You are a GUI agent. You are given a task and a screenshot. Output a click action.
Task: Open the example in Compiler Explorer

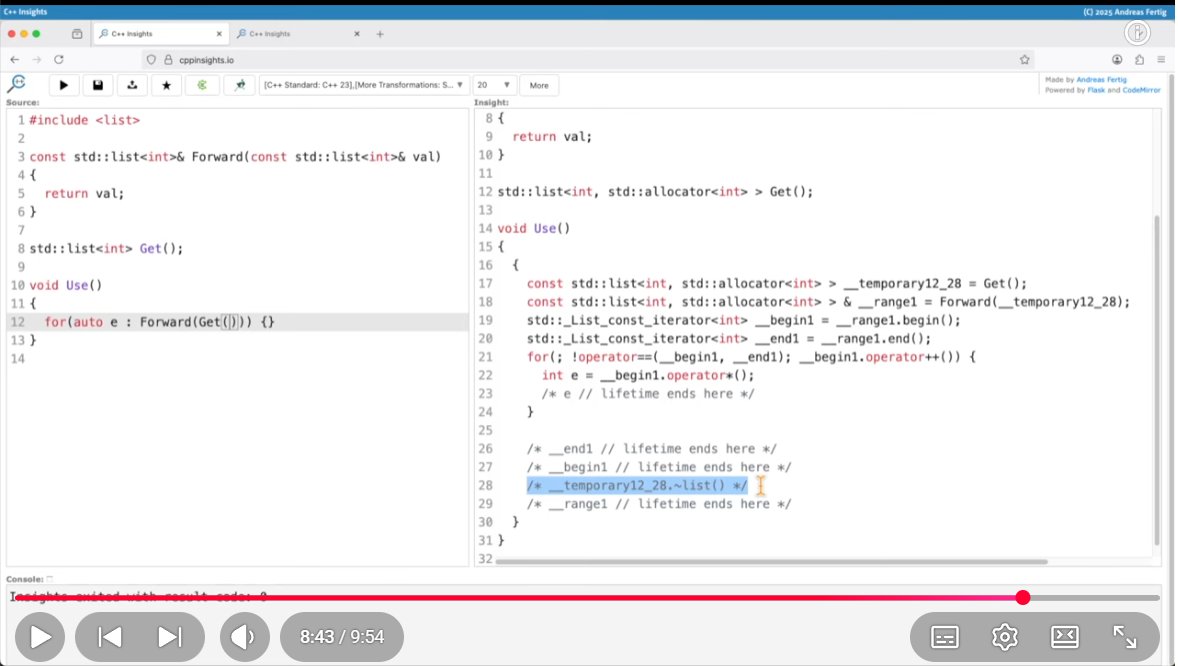(x=200, y=85)
